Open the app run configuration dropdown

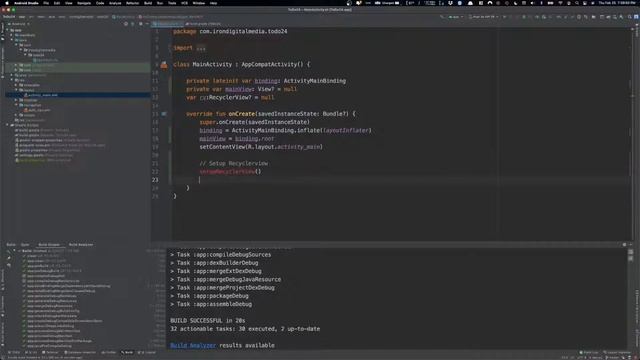point(456,17)
